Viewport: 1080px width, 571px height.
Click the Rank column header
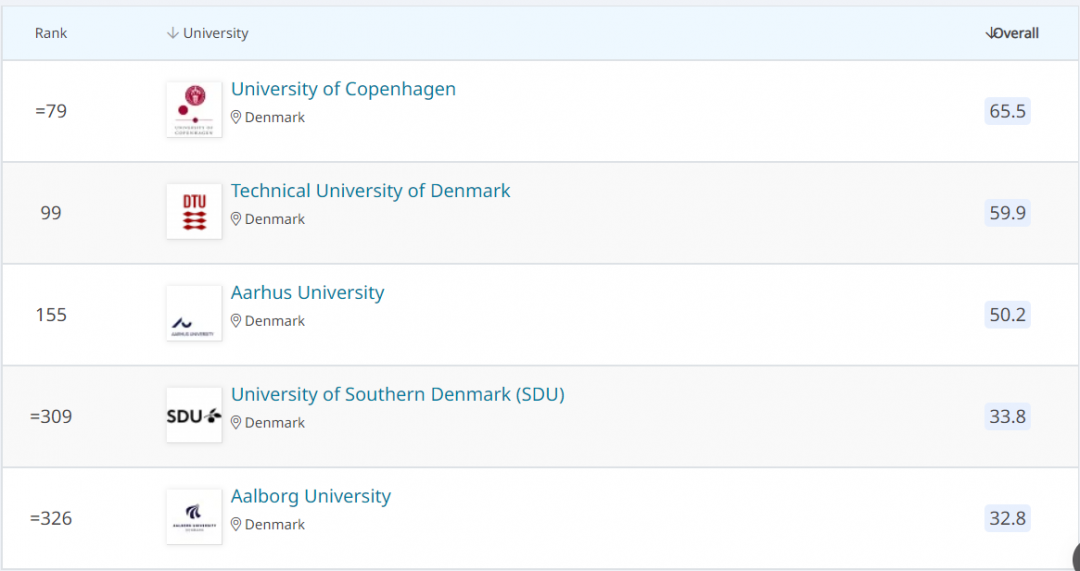[51, 33]
